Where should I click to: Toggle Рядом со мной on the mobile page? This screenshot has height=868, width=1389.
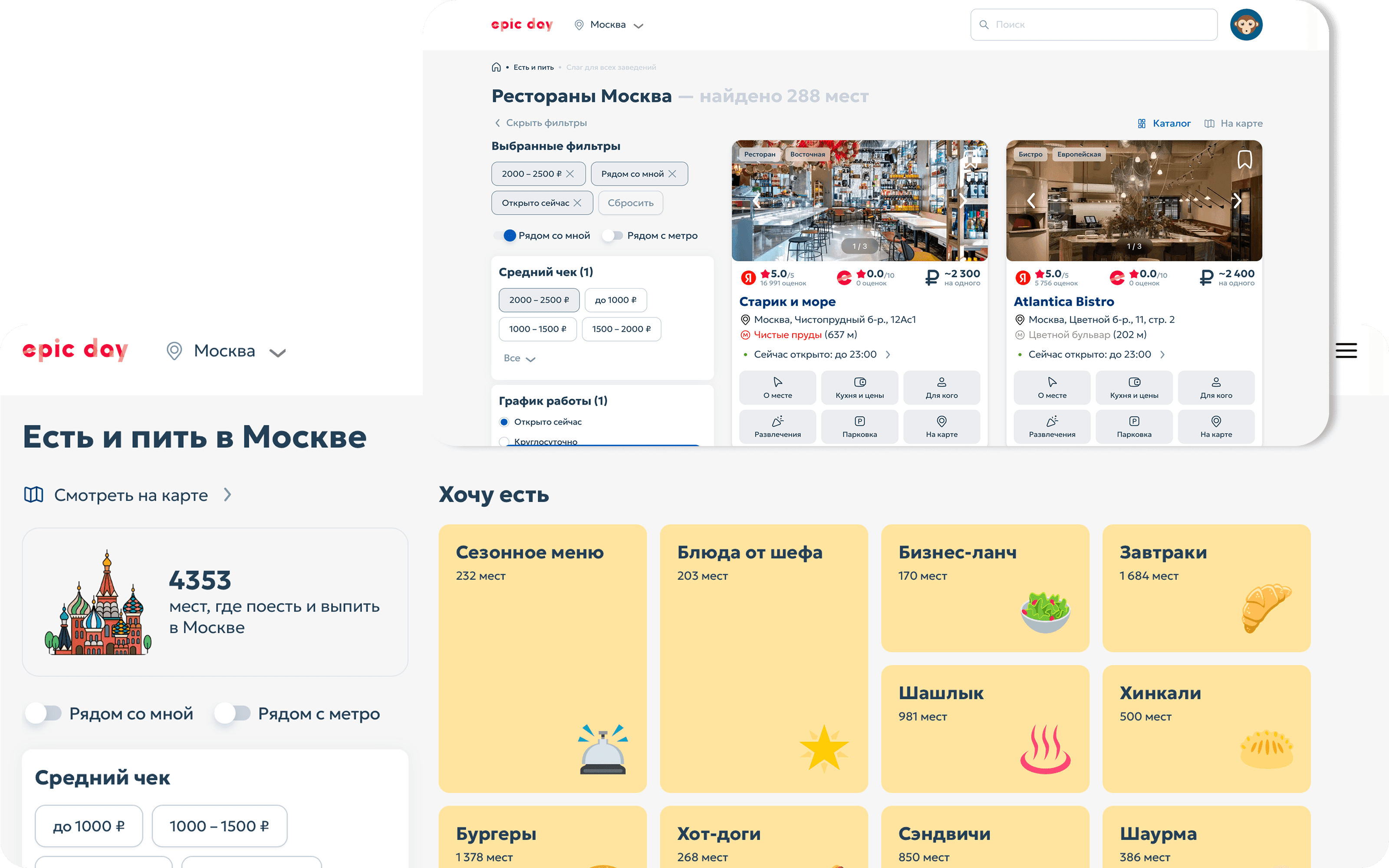coord(43,713)
